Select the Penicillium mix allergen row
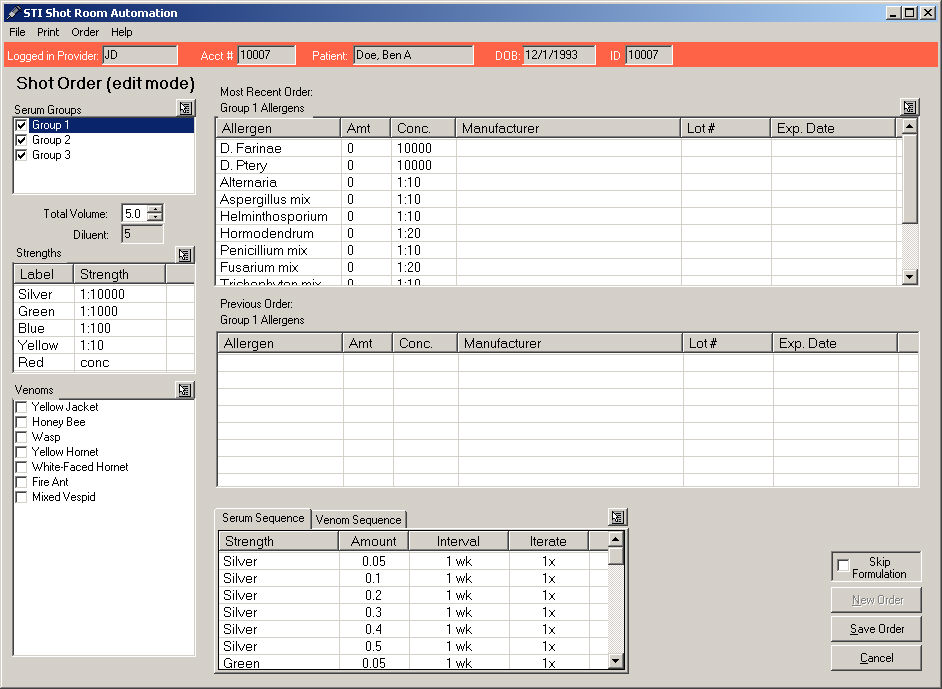 coord(559,250)
